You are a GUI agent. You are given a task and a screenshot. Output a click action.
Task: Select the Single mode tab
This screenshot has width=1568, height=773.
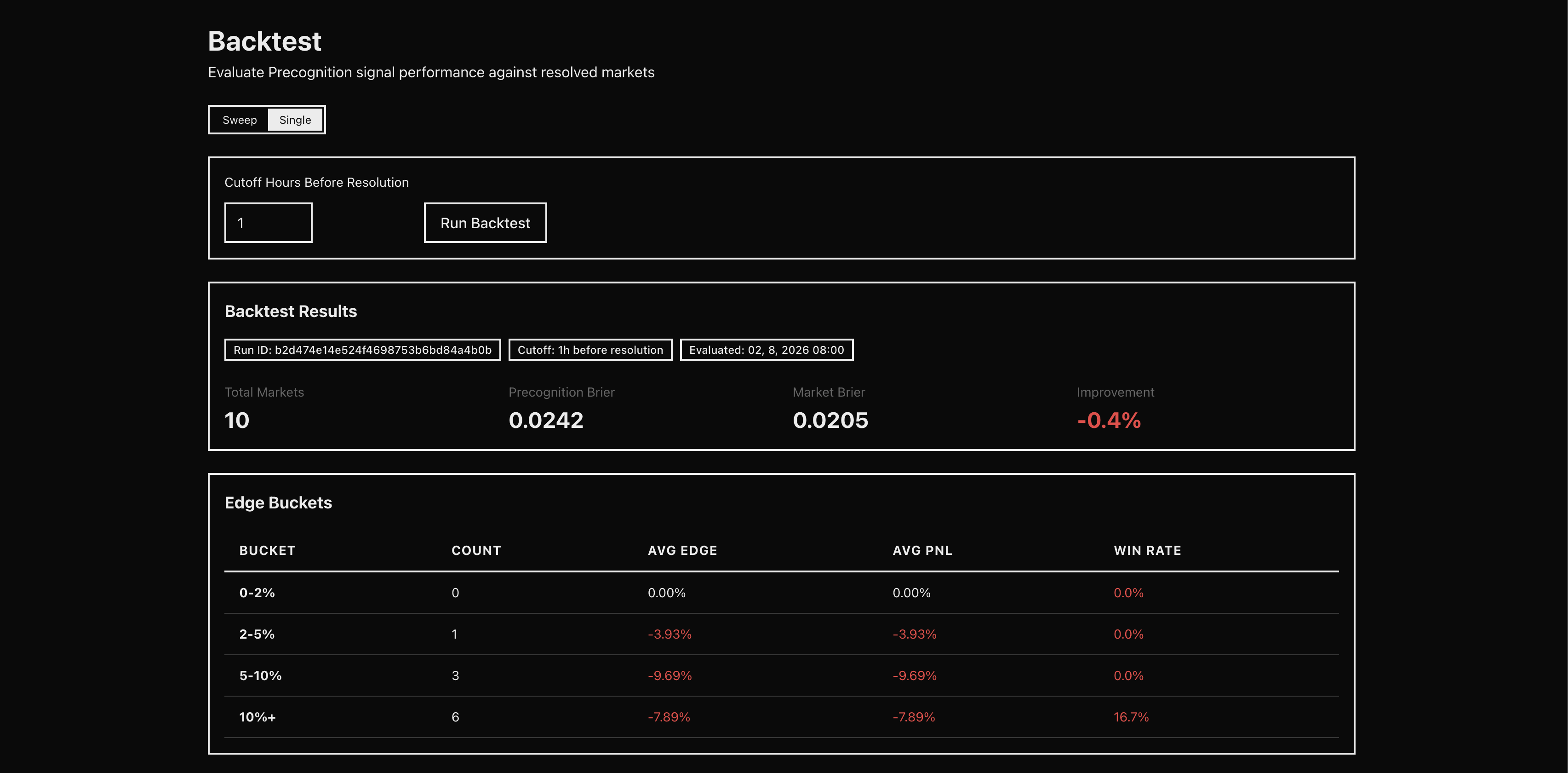tap(295, 120)
